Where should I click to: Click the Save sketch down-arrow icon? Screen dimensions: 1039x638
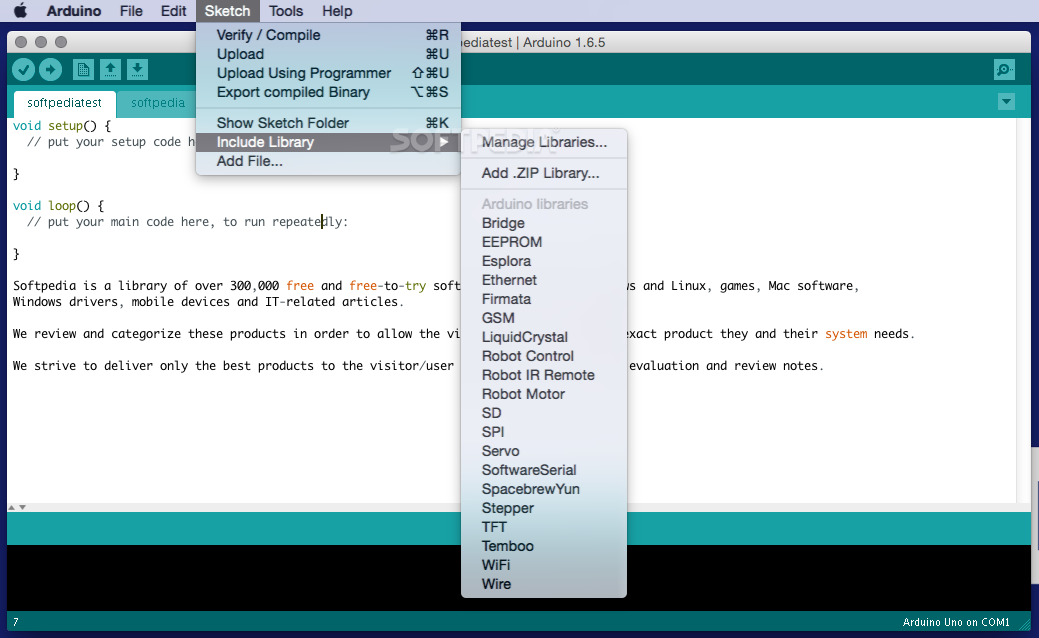(137, 69)
